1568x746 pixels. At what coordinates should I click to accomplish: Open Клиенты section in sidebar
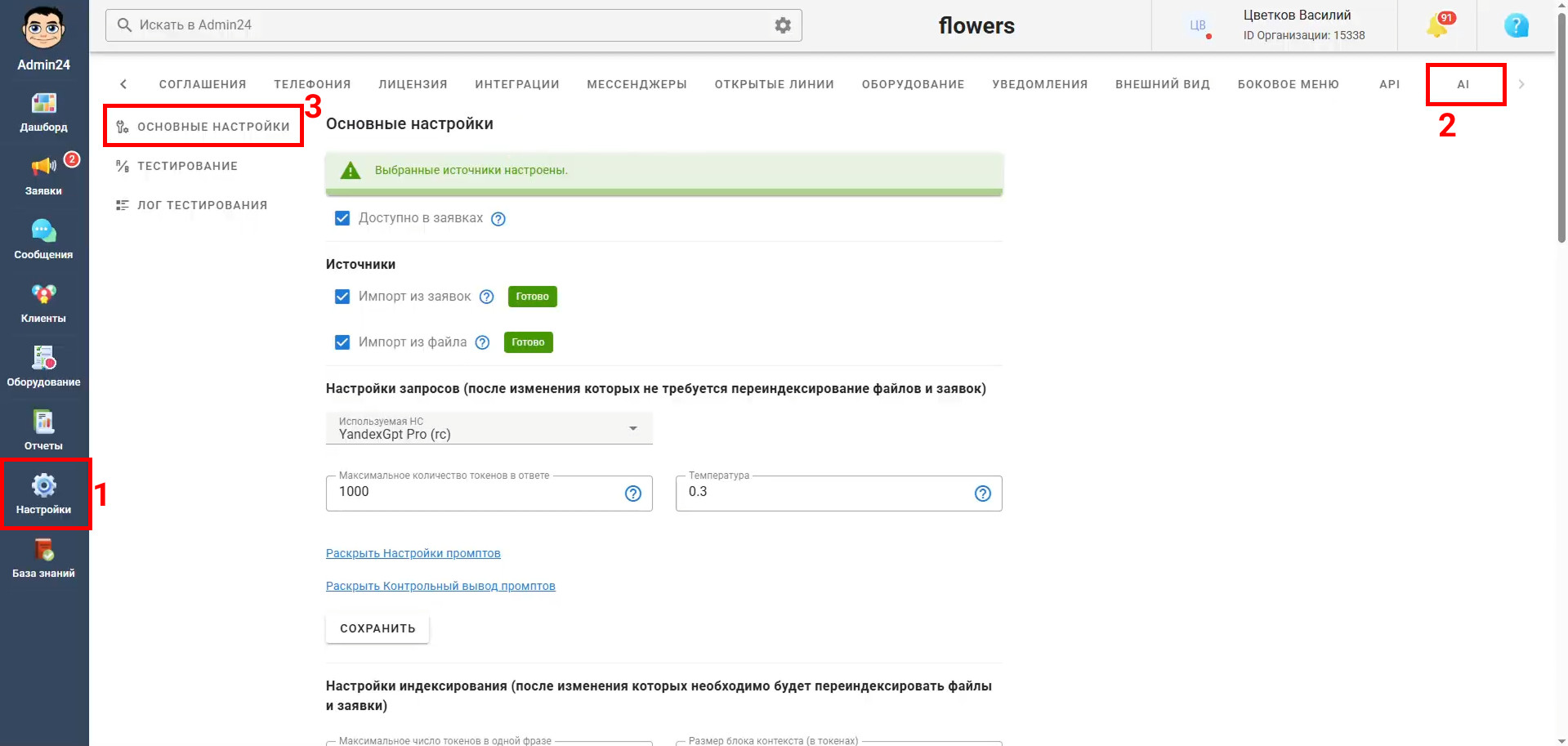pyautogui.click(x=44, y=304)
